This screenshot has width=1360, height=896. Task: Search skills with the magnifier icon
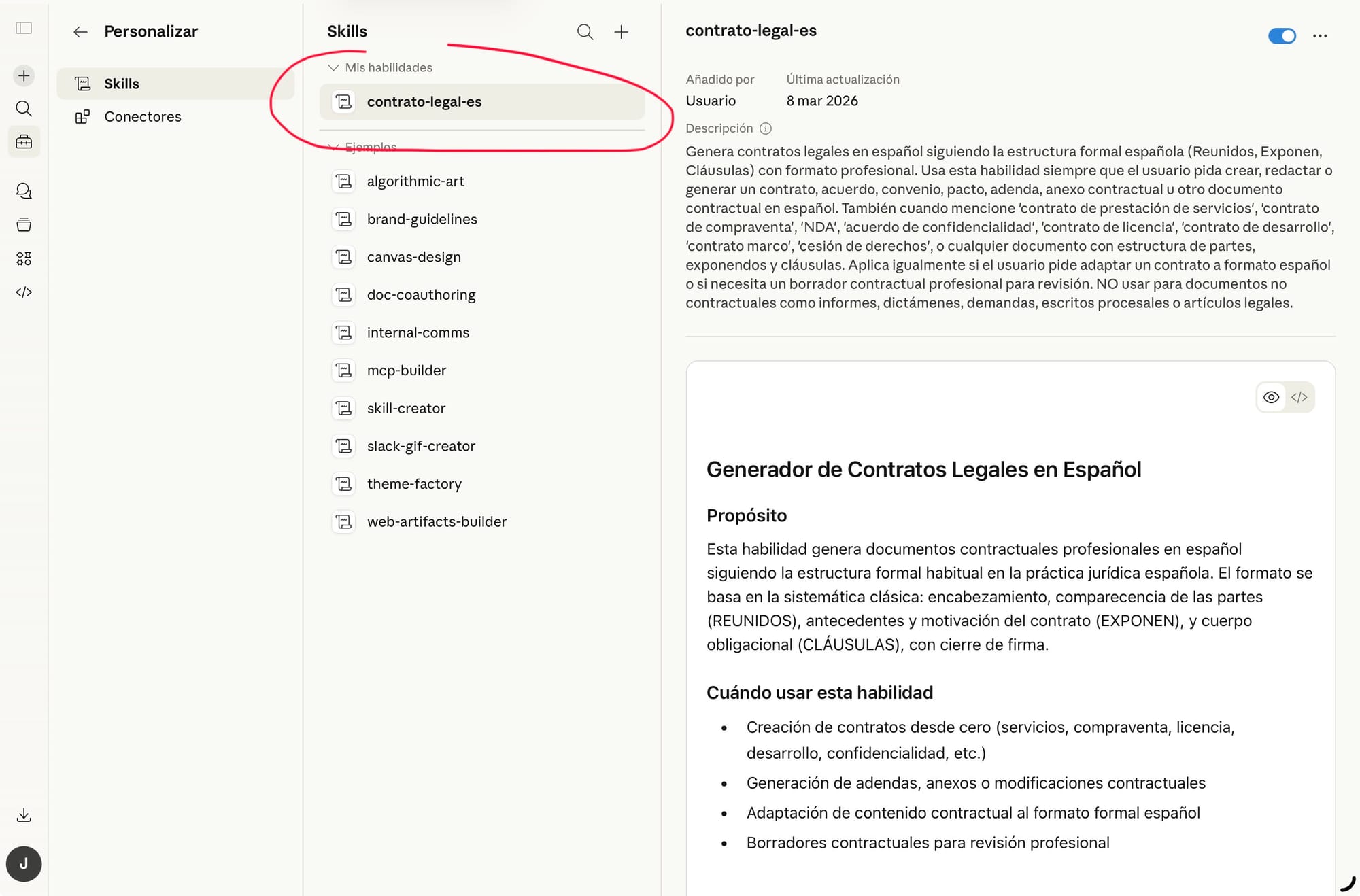point(585,32)
